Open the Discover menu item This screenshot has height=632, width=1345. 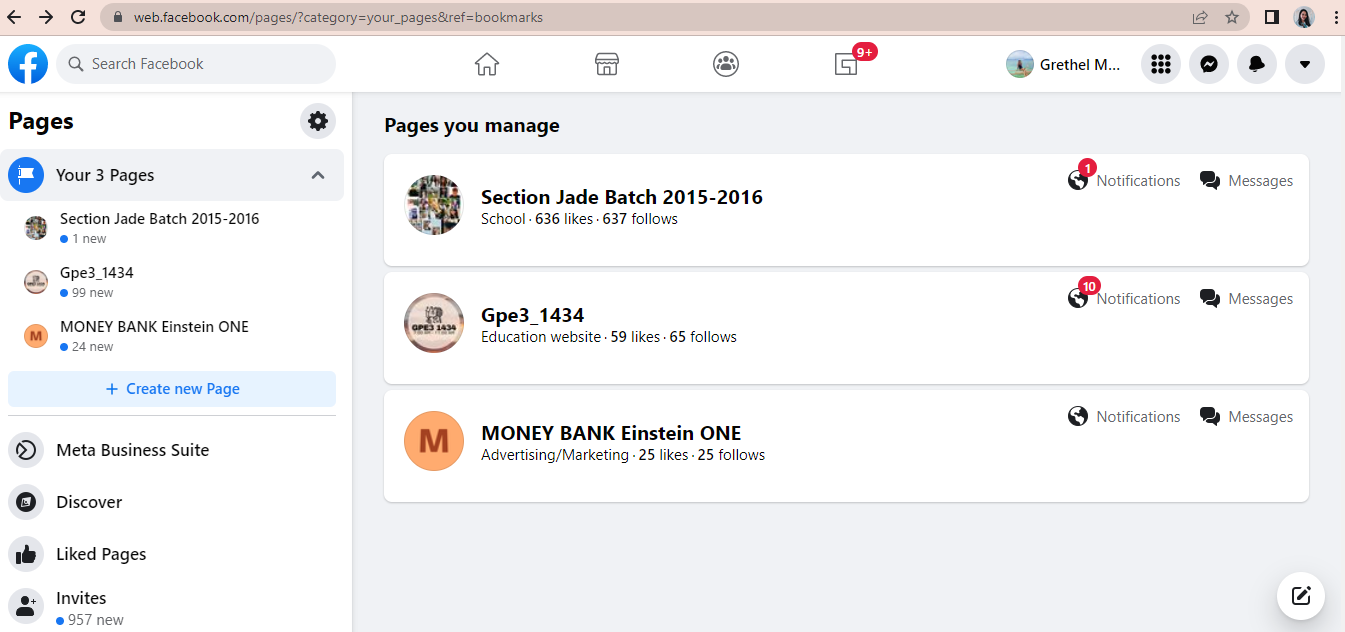(172, 502)
